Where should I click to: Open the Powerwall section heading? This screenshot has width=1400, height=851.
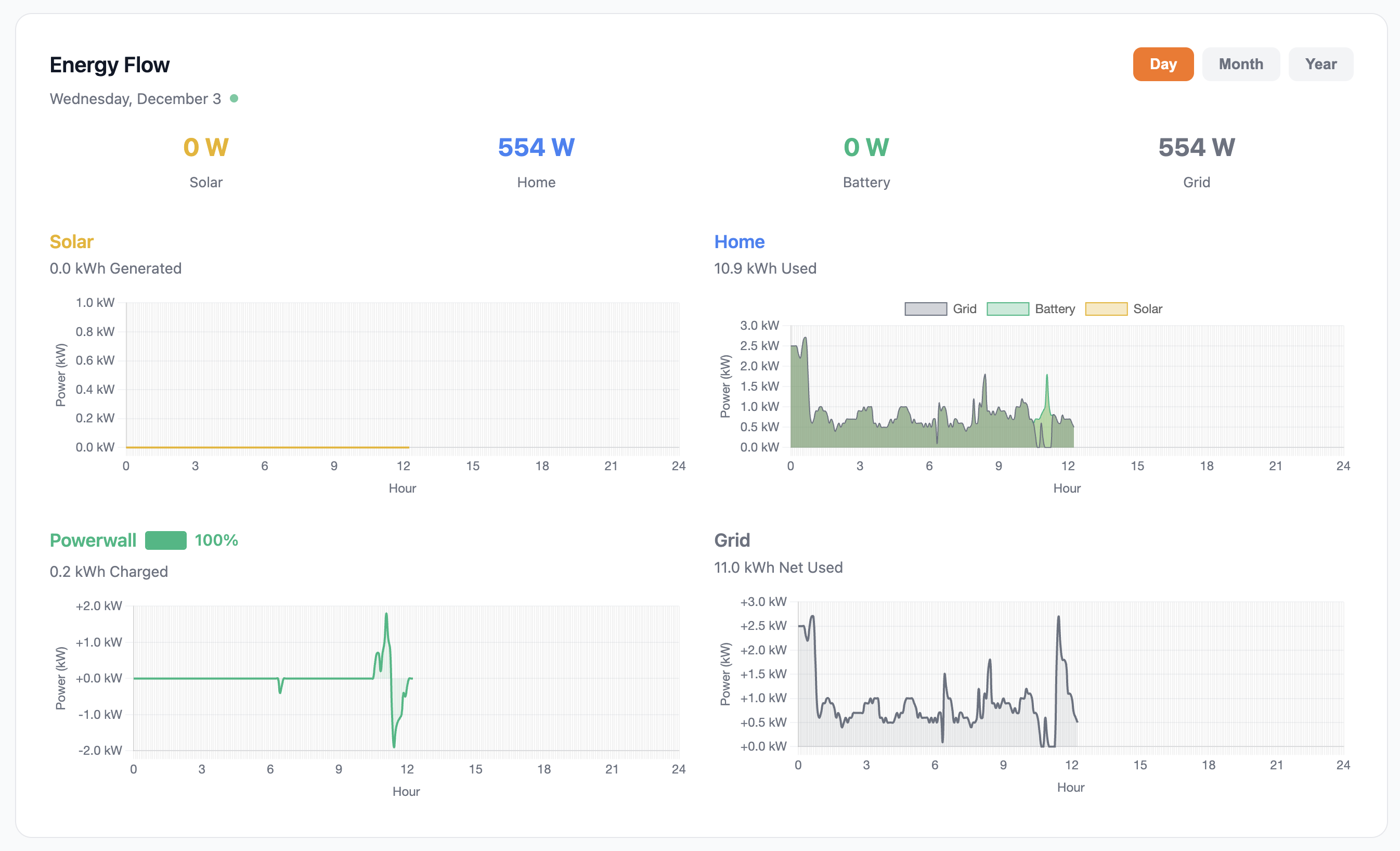click(93, 540)
